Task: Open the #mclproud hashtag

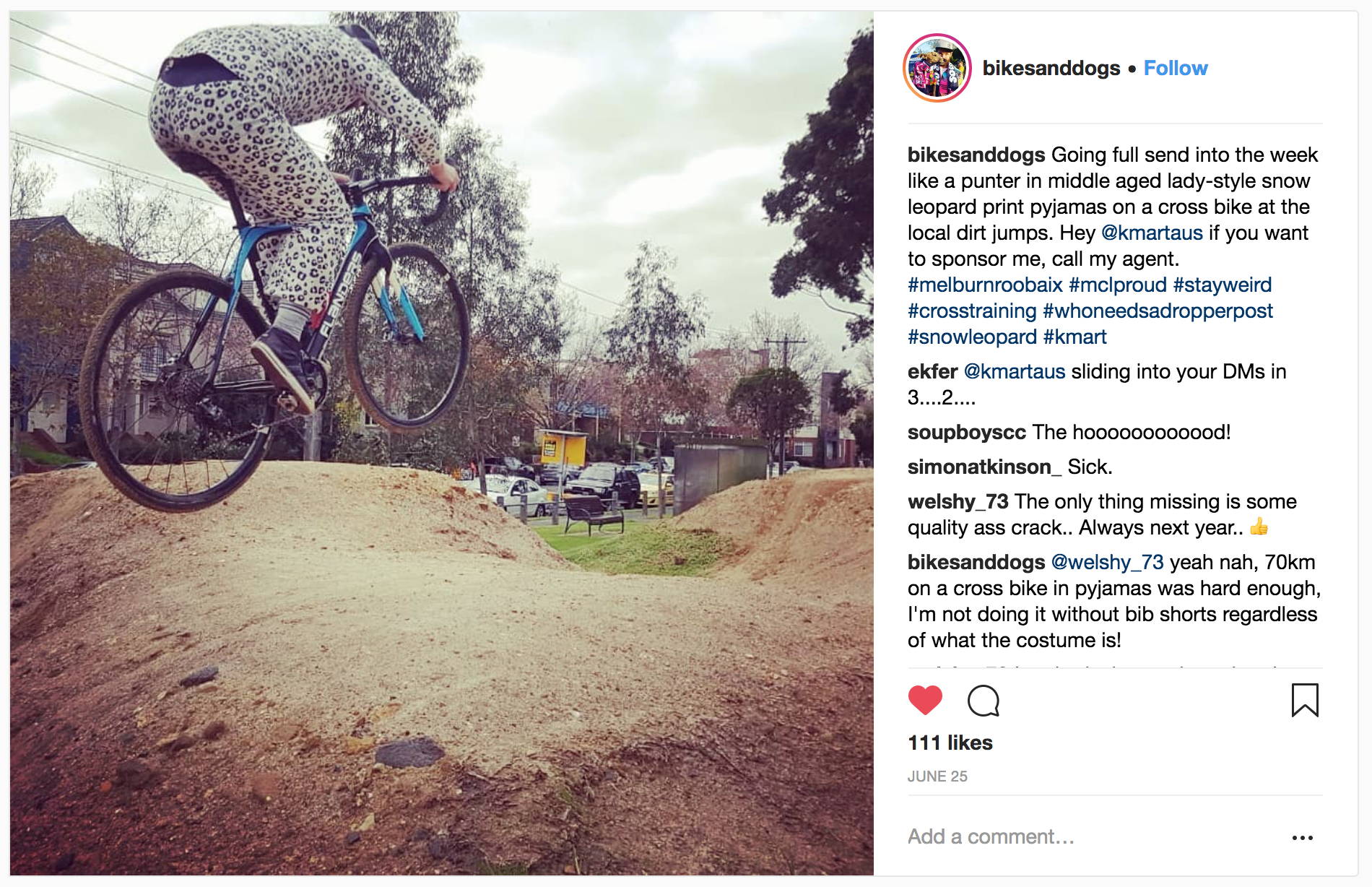Action: tap(1118, 285)
